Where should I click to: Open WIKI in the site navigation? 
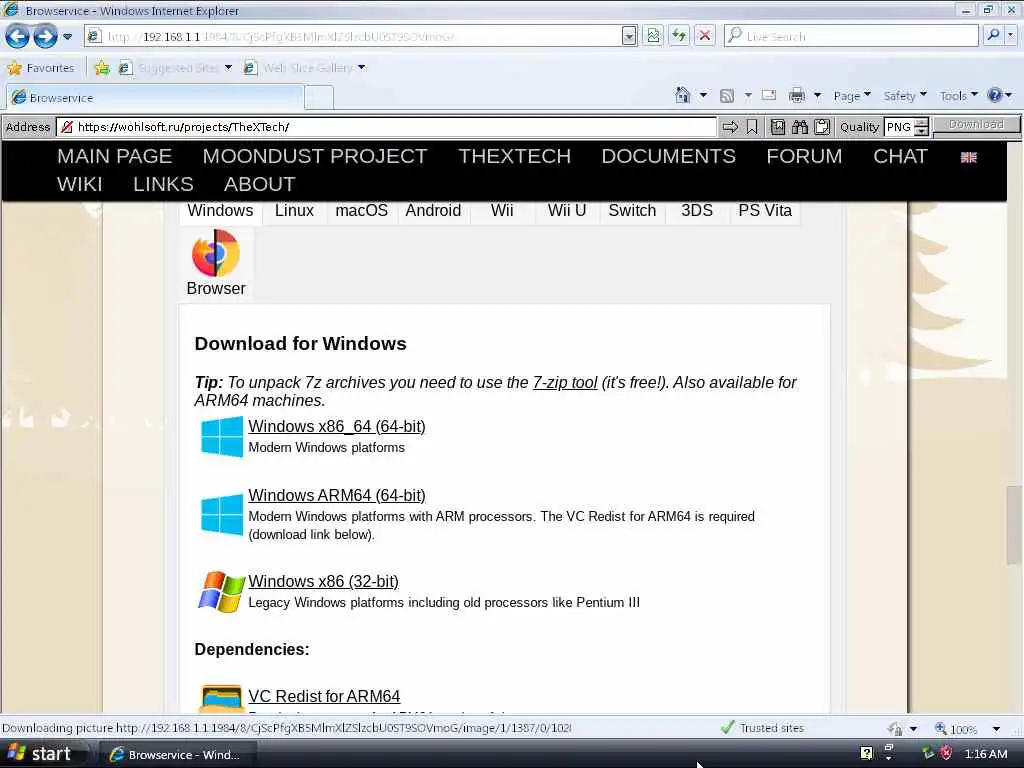[80, 184]
